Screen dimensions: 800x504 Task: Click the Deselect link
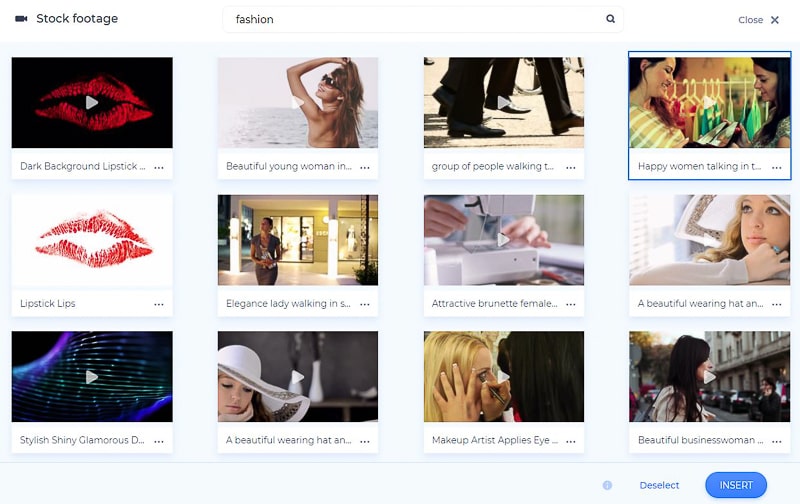click(x=659, y=485)
